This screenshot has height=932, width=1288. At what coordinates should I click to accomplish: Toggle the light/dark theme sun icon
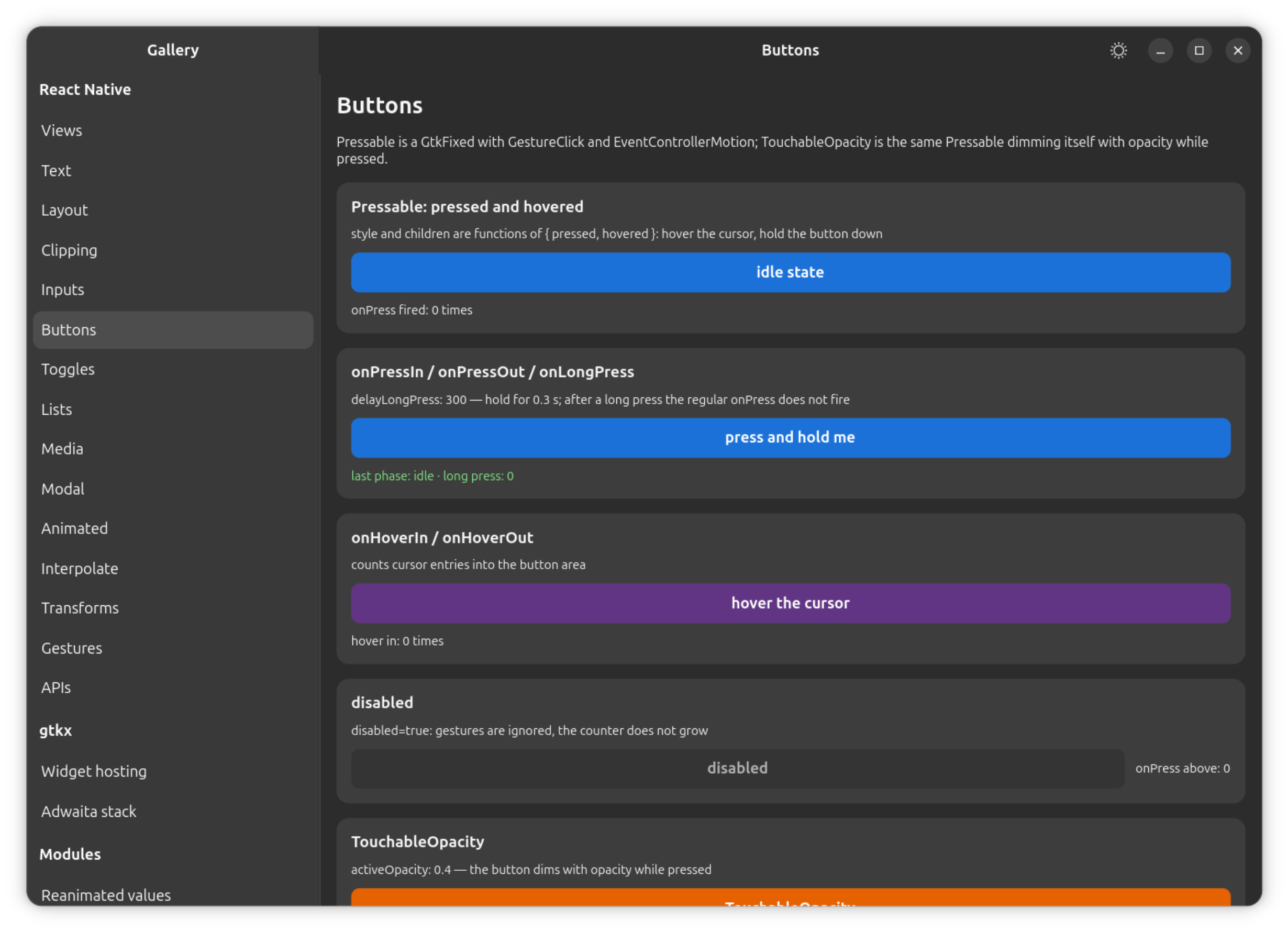[x=1118, y=51]
